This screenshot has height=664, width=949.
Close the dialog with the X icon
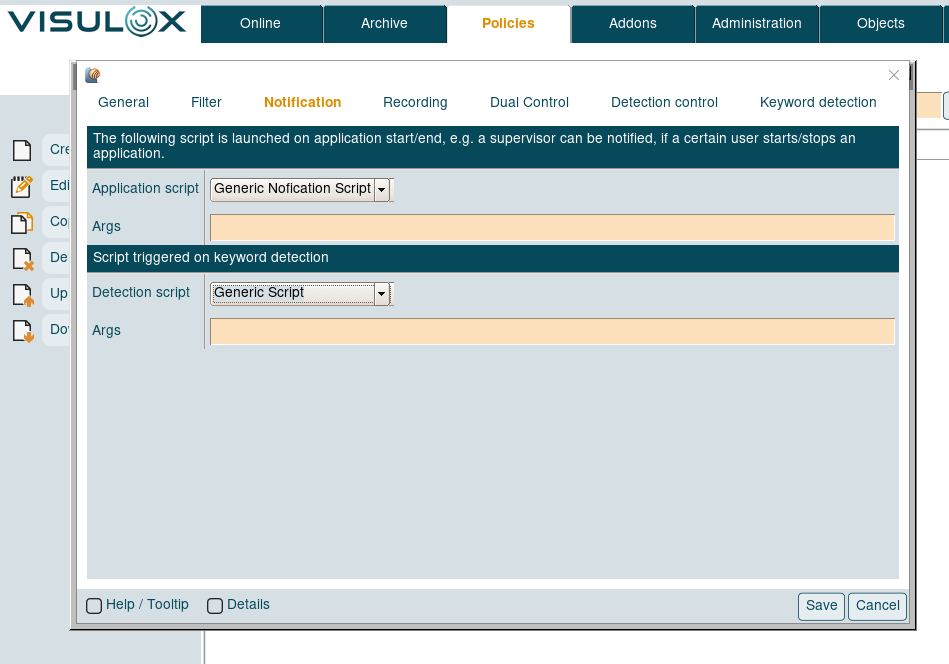click(894, 75)
